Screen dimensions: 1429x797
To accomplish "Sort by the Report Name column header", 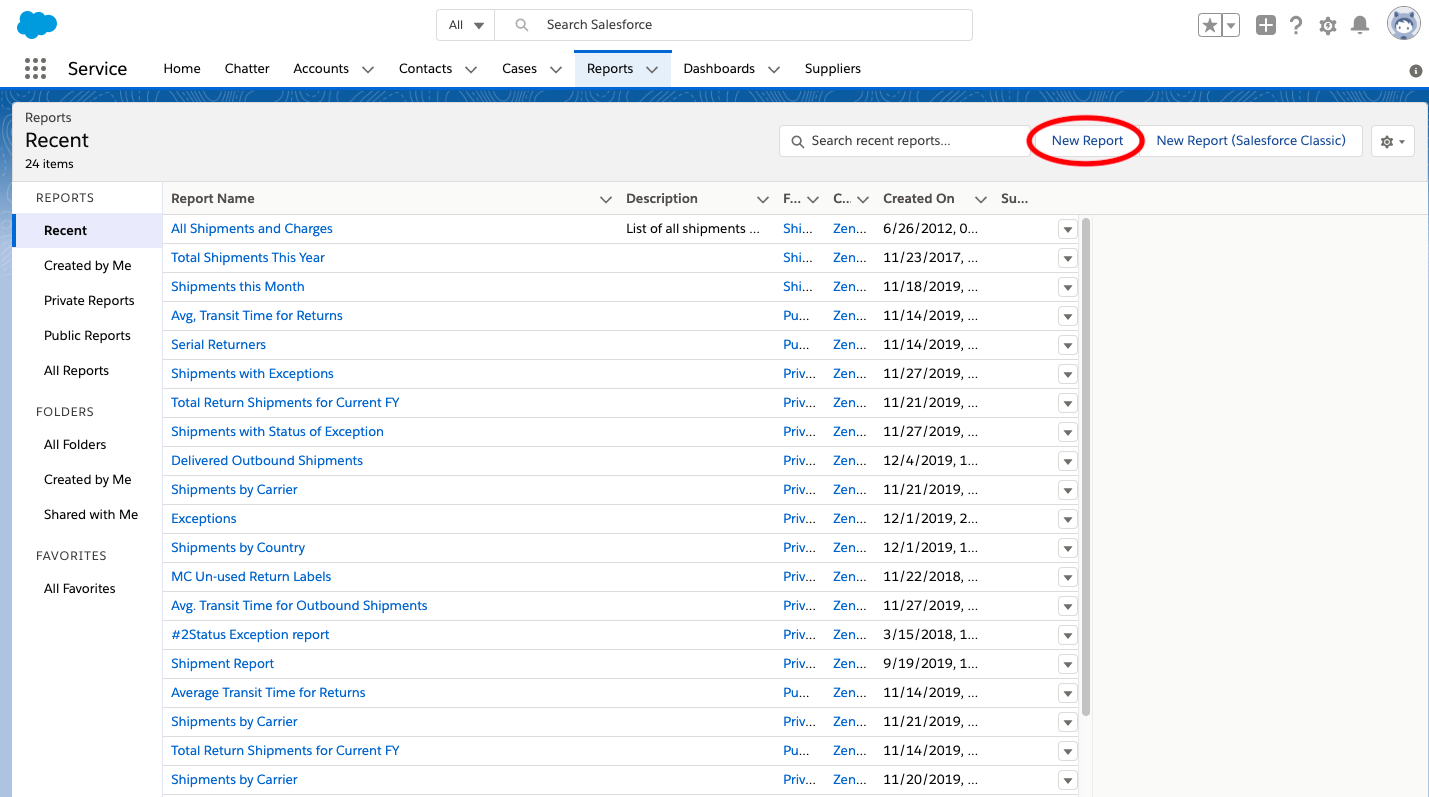I will pyautogui.click(x=213, y=199).
